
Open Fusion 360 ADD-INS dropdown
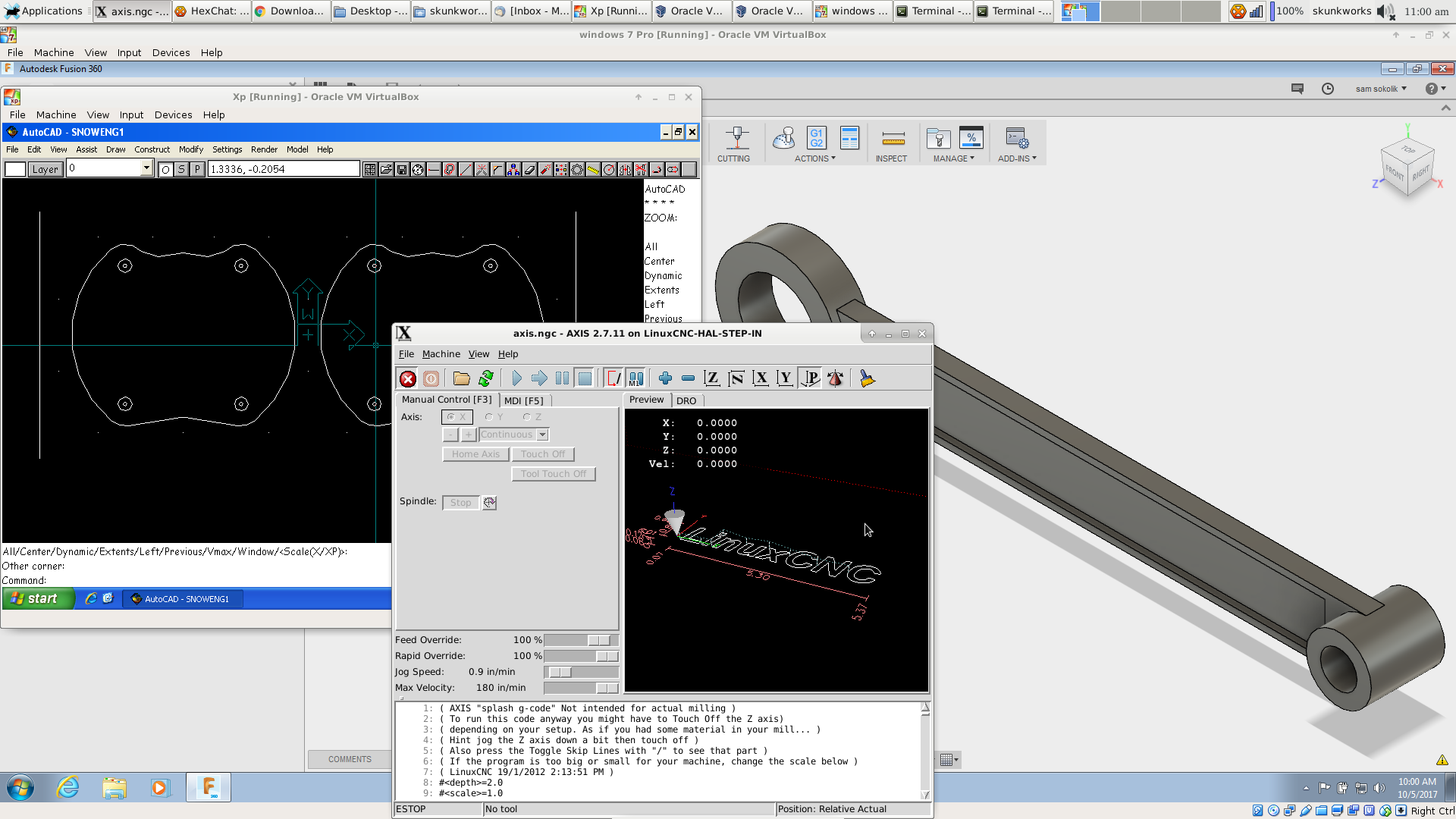pyautogui.click(x=1017, y=158)
